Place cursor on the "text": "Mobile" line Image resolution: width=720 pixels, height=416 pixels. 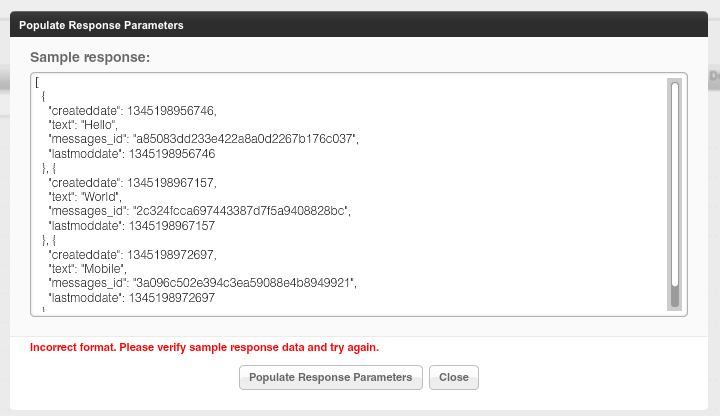(x=86, y=269)
